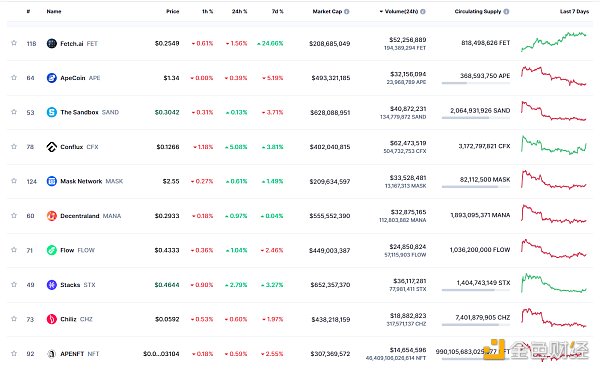Screen dimensions: 600x371
Task: Click the Stacks STX logo icon
Action: [52, 285]
